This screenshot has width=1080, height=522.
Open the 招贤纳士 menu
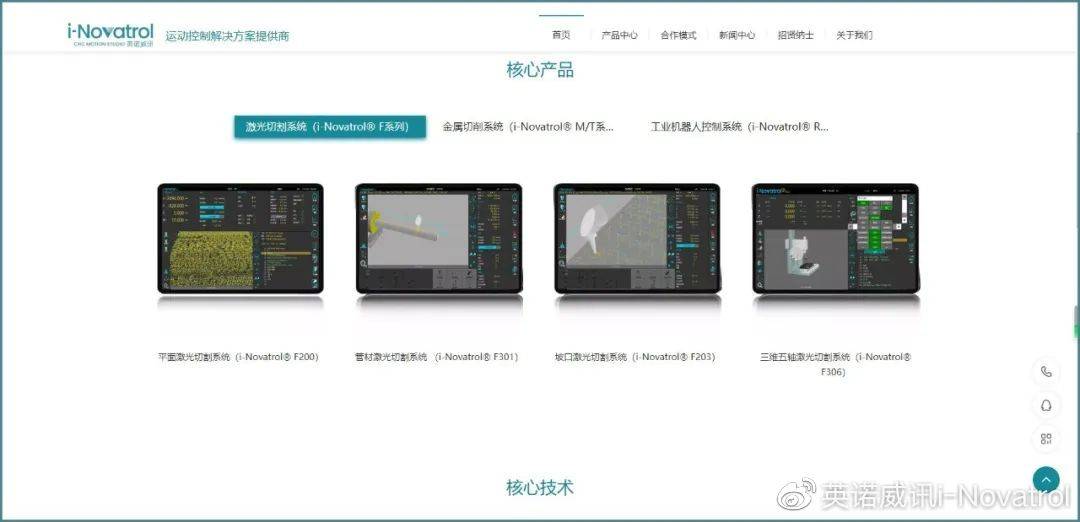[x=795, y=35]
